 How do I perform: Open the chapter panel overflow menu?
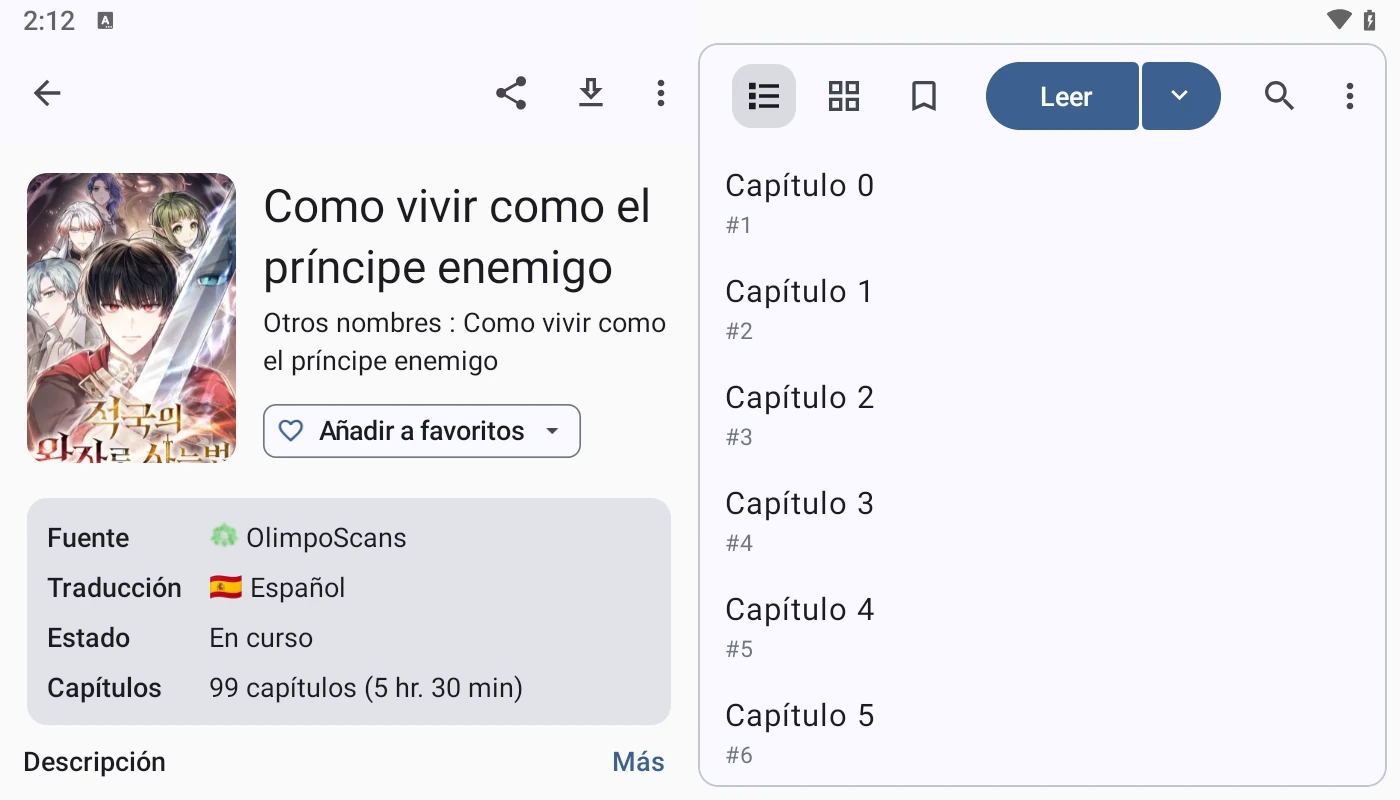coord(1349,96)
